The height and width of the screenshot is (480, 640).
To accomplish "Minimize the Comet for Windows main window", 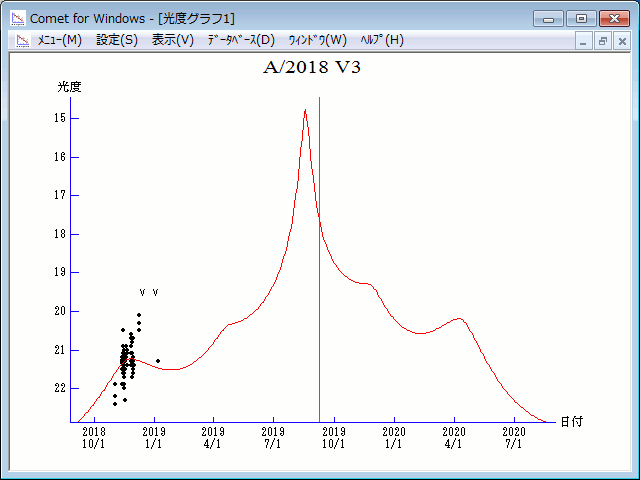I will click(549, 18).
